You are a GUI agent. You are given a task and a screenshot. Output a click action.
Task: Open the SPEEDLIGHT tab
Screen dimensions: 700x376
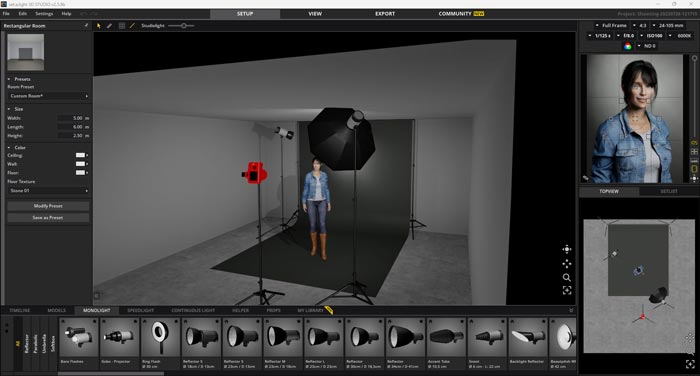coord(140,310)
